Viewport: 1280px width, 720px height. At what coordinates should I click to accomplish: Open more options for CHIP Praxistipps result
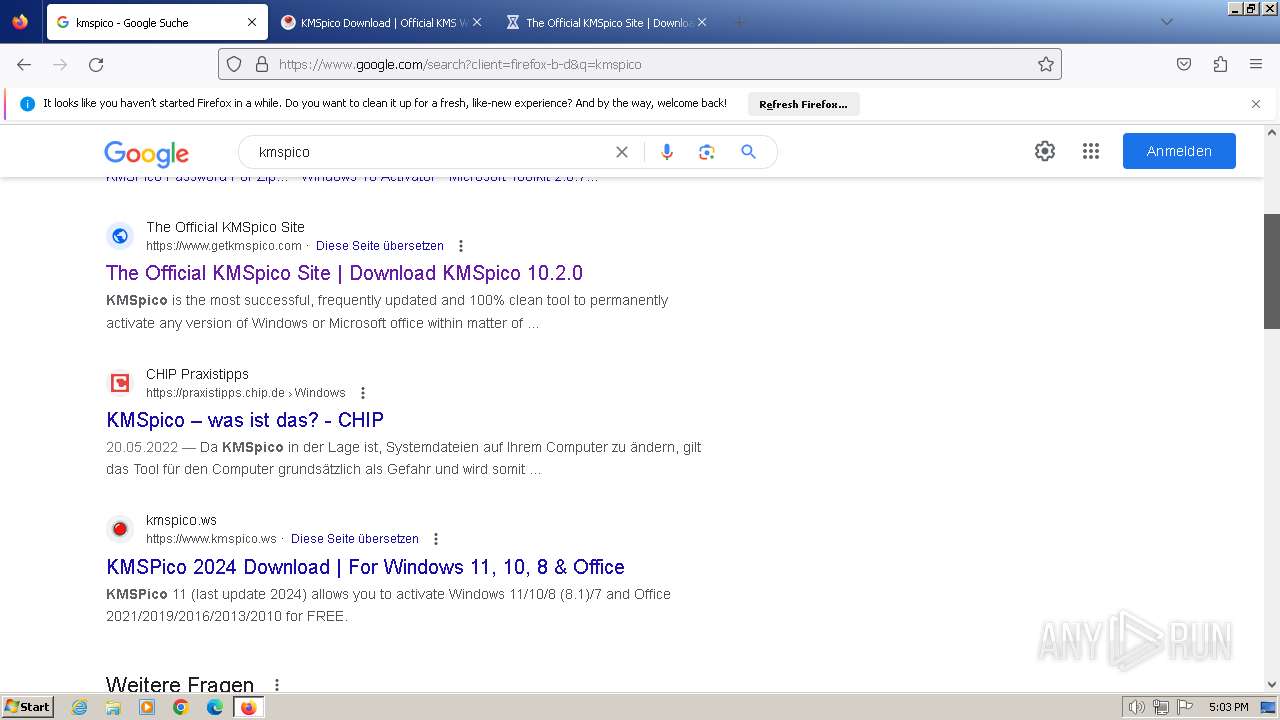[x=363, y=393]
